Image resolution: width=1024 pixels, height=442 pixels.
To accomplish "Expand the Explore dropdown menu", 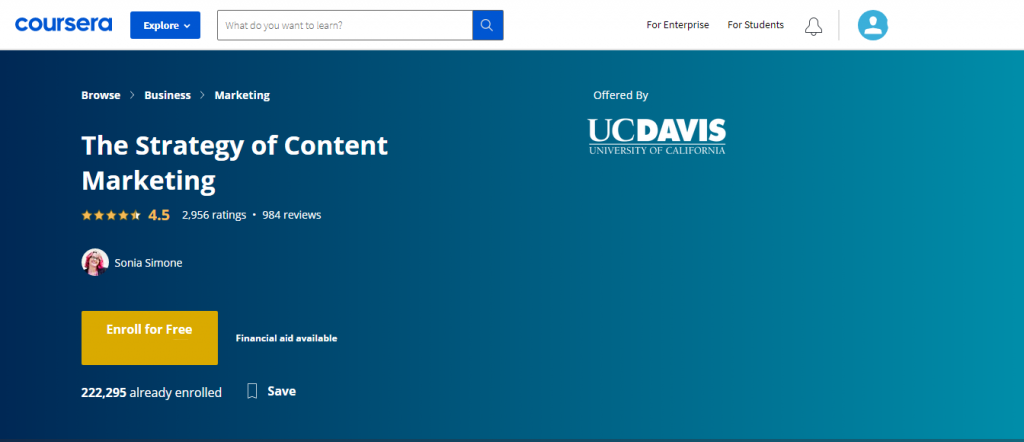I will point(165,25).
